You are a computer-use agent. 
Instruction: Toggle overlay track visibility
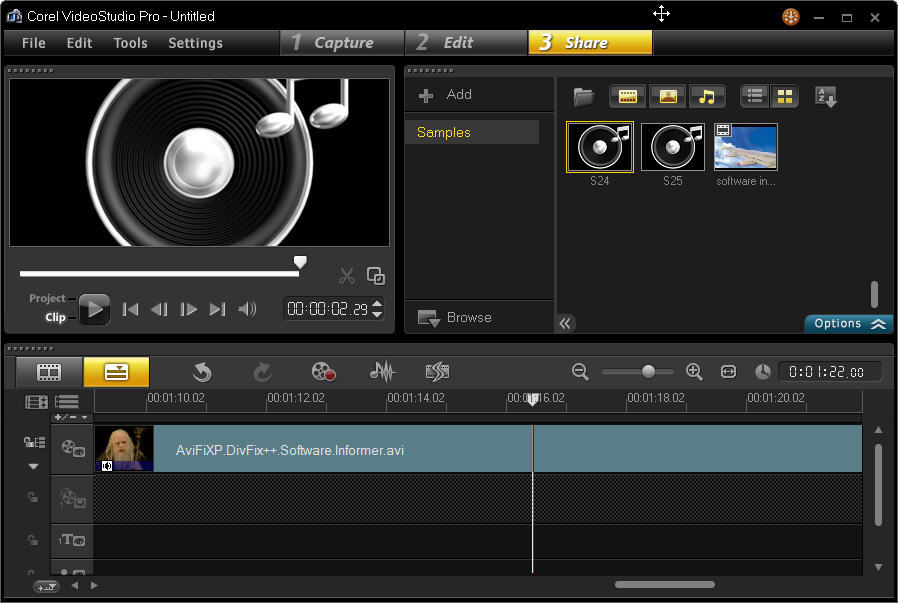click(73, 499)
